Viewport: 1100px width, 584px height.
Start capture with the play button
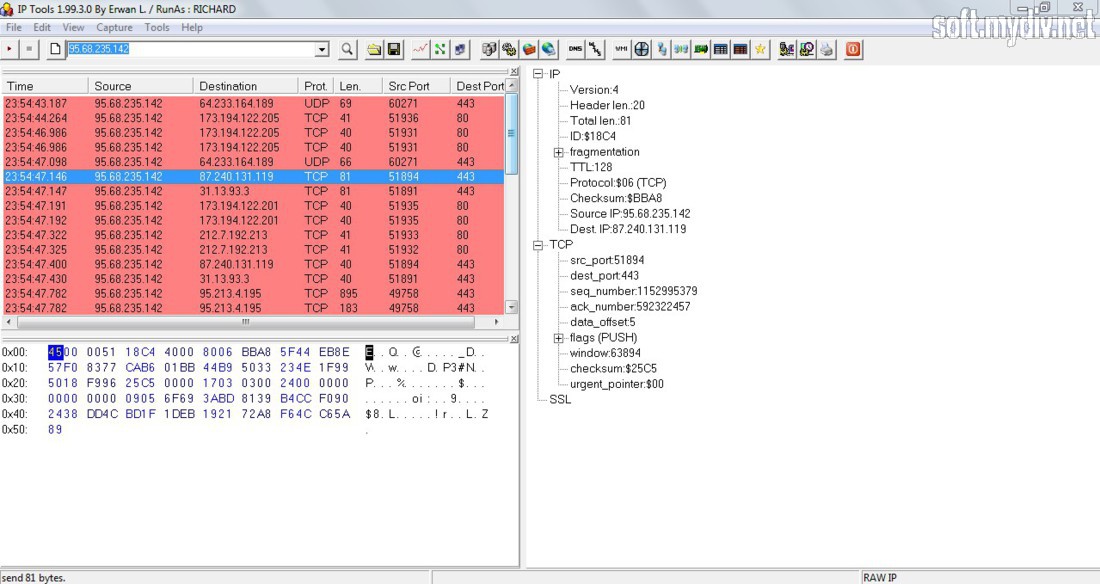click(x=10, y=49)
